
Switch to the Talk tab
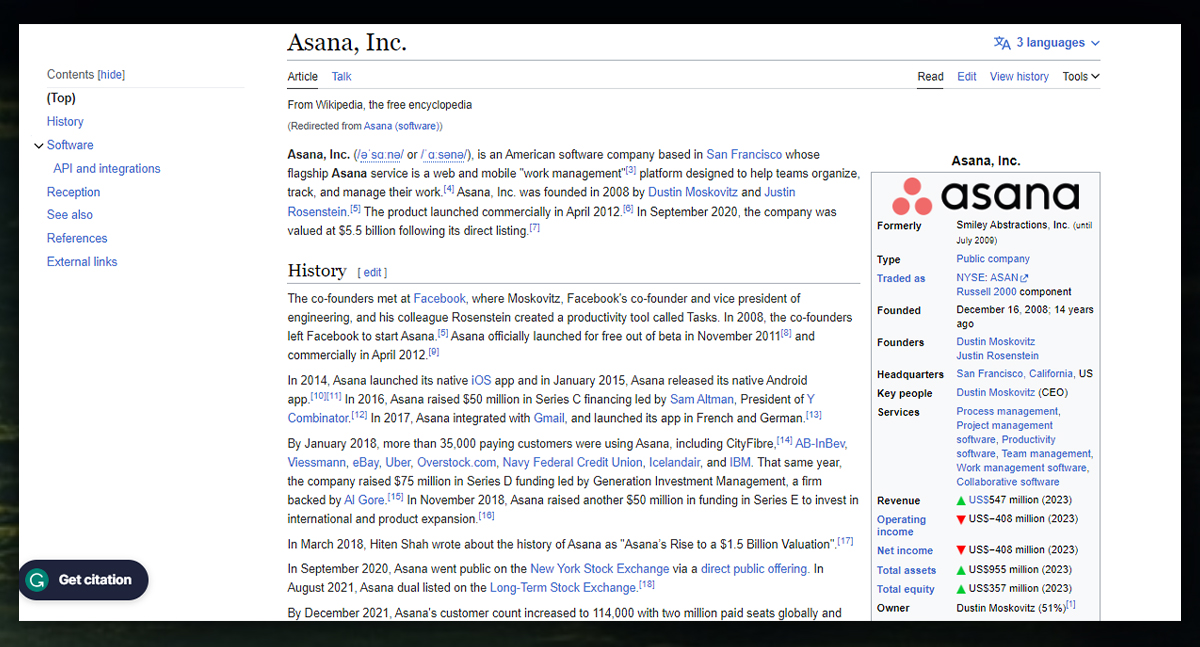click(342, 76)
